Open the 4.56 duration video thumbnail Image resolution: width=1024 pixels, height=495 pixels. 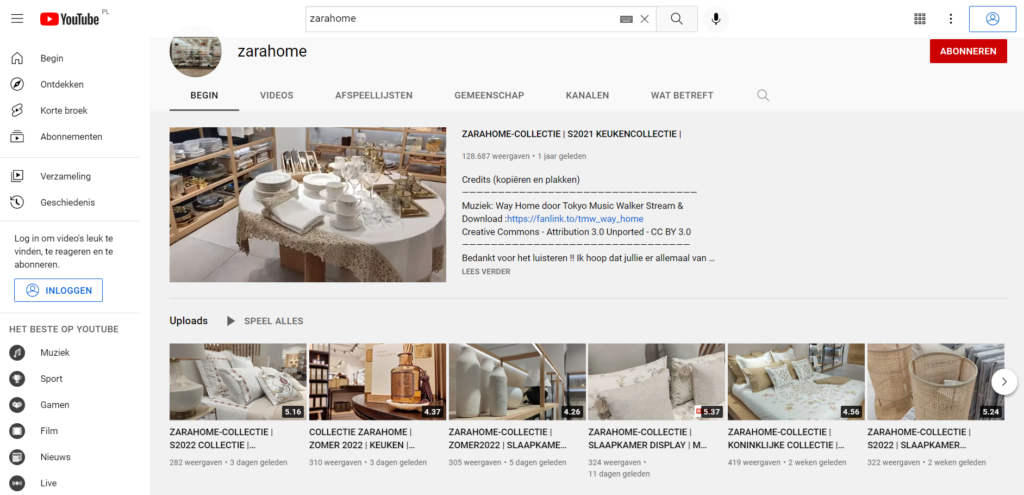click(x=796, y=382)
